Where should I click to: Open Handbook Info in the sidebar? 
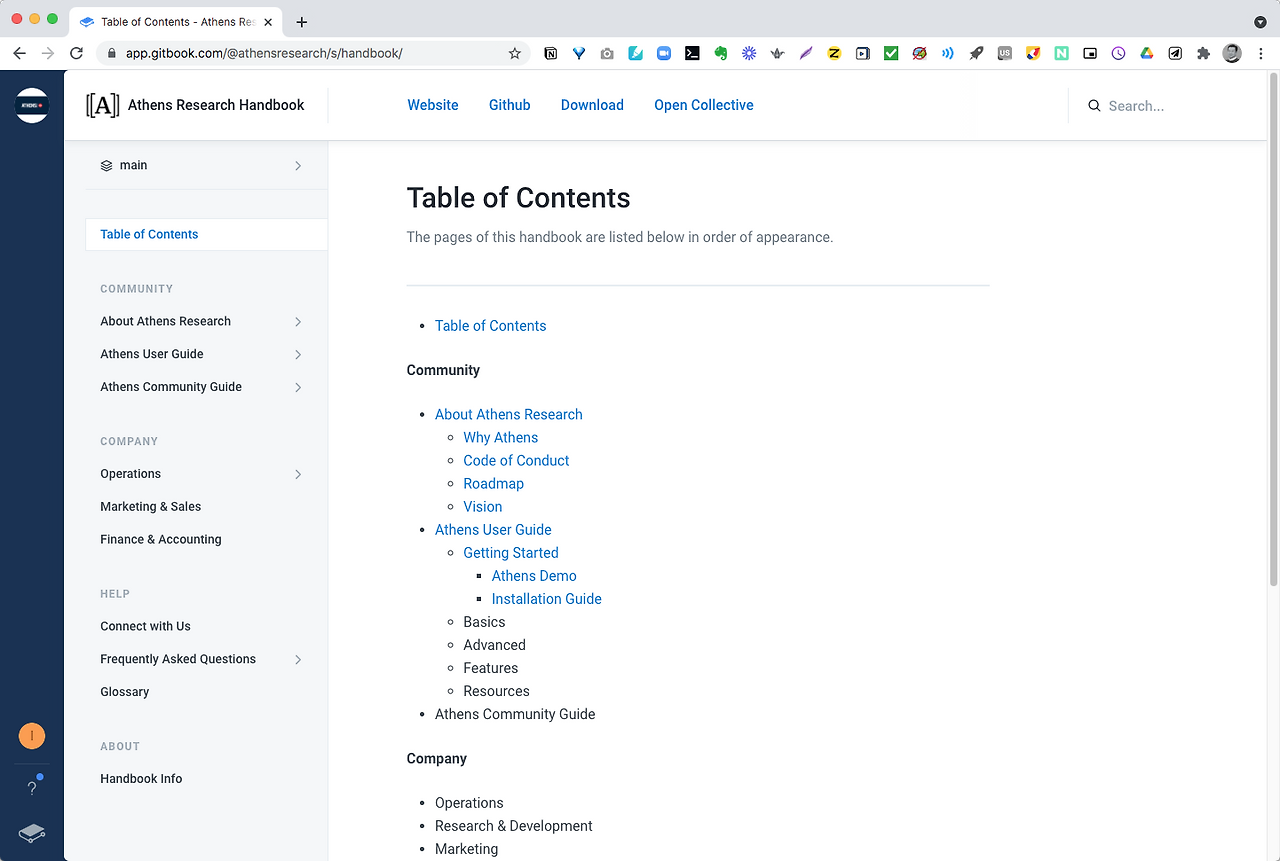click(141, 779)
